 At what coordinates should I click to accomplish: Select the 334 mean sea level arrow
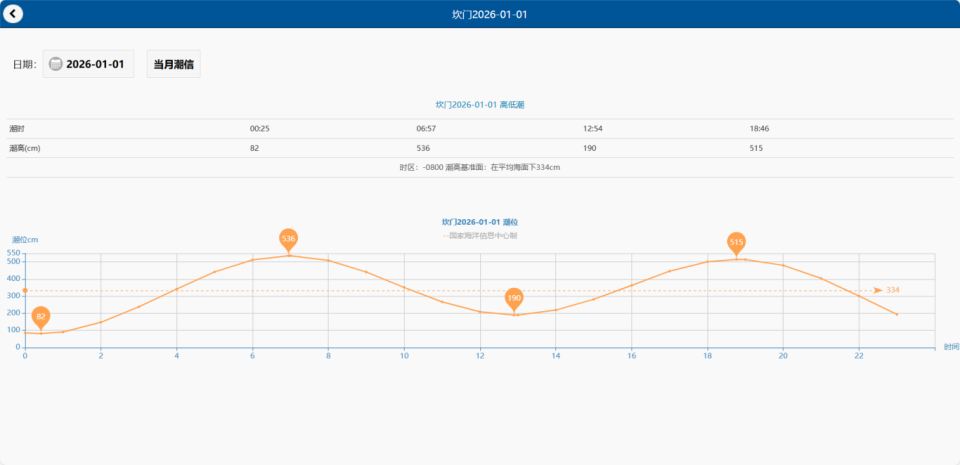(x=879, y=290)
